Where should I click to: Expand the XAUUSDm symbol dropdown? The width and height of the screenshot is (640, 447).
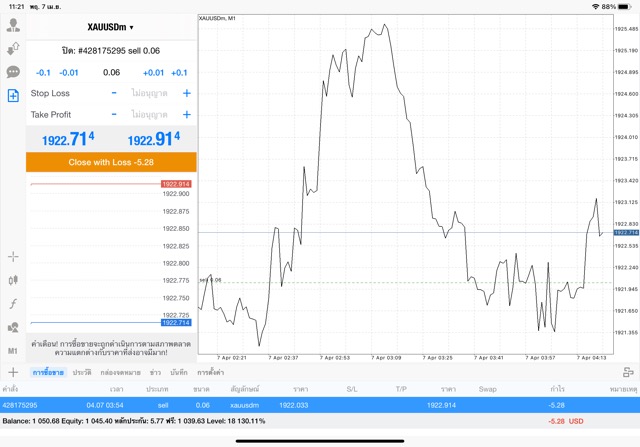111,28
